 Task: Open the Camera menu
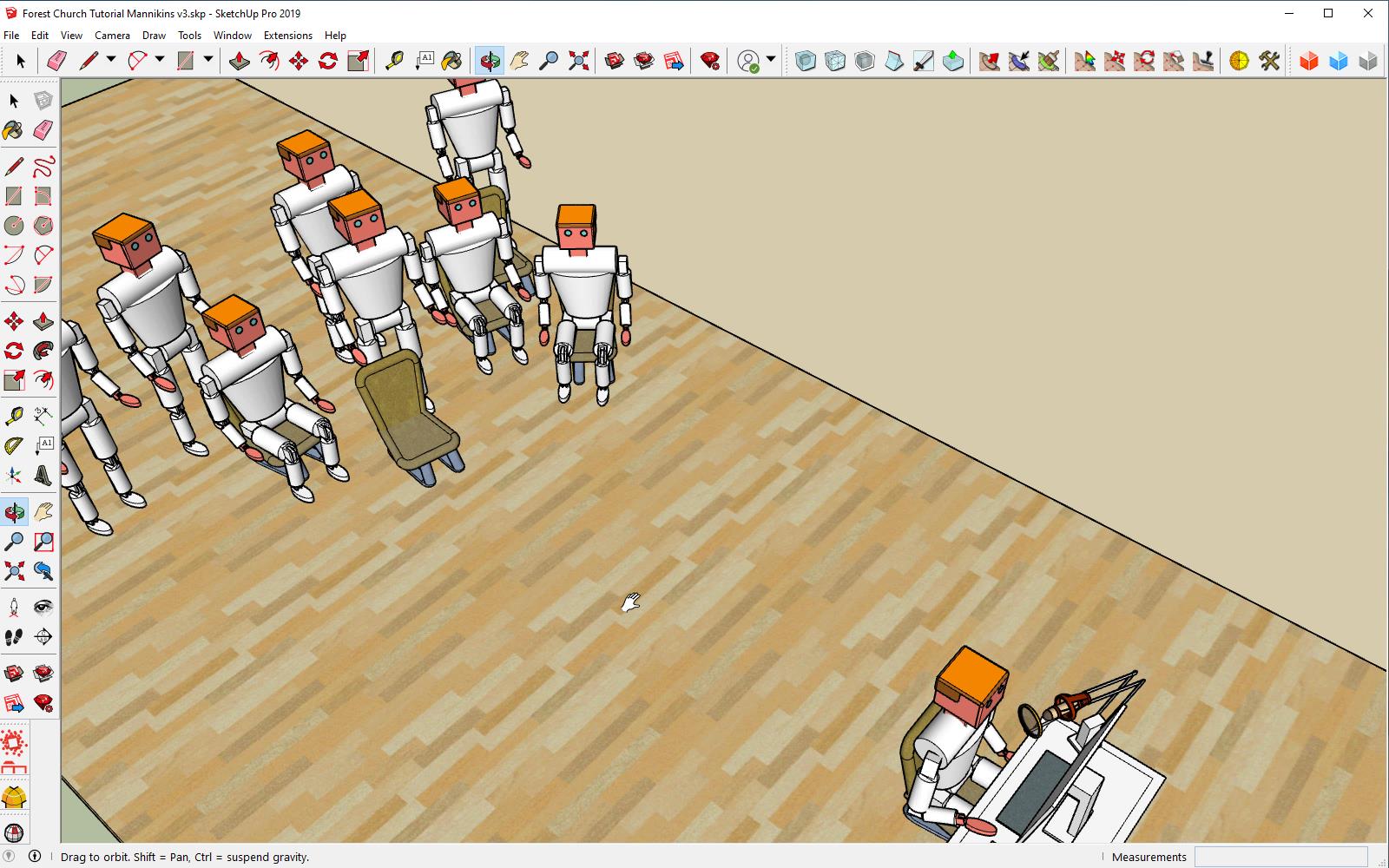(x=112, y=36)
